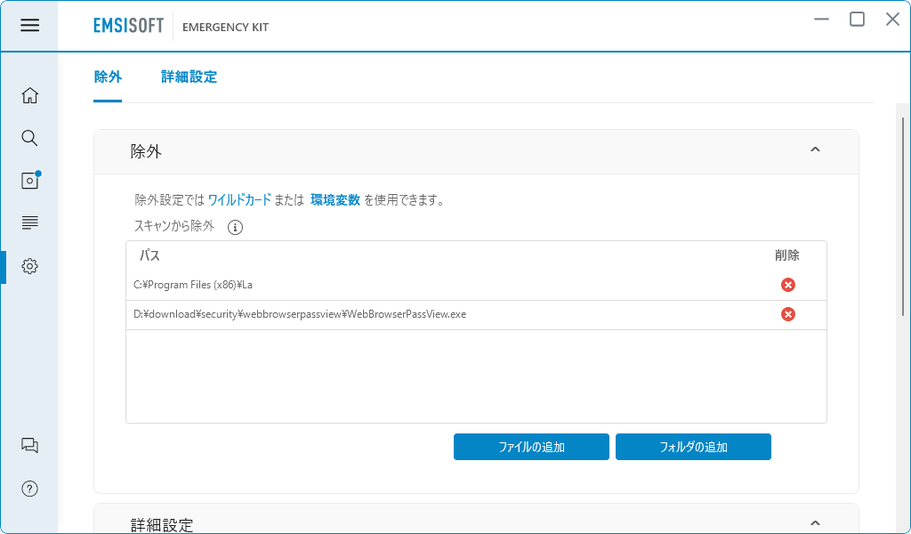Click the vertical scrollbar thumb
This screenshot has width=911, height=534.
point(903,216)
